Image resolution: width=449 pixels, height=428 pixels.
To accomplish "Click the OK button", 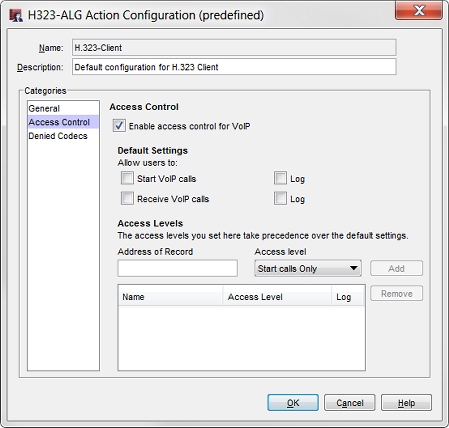I will click(293, 403).
